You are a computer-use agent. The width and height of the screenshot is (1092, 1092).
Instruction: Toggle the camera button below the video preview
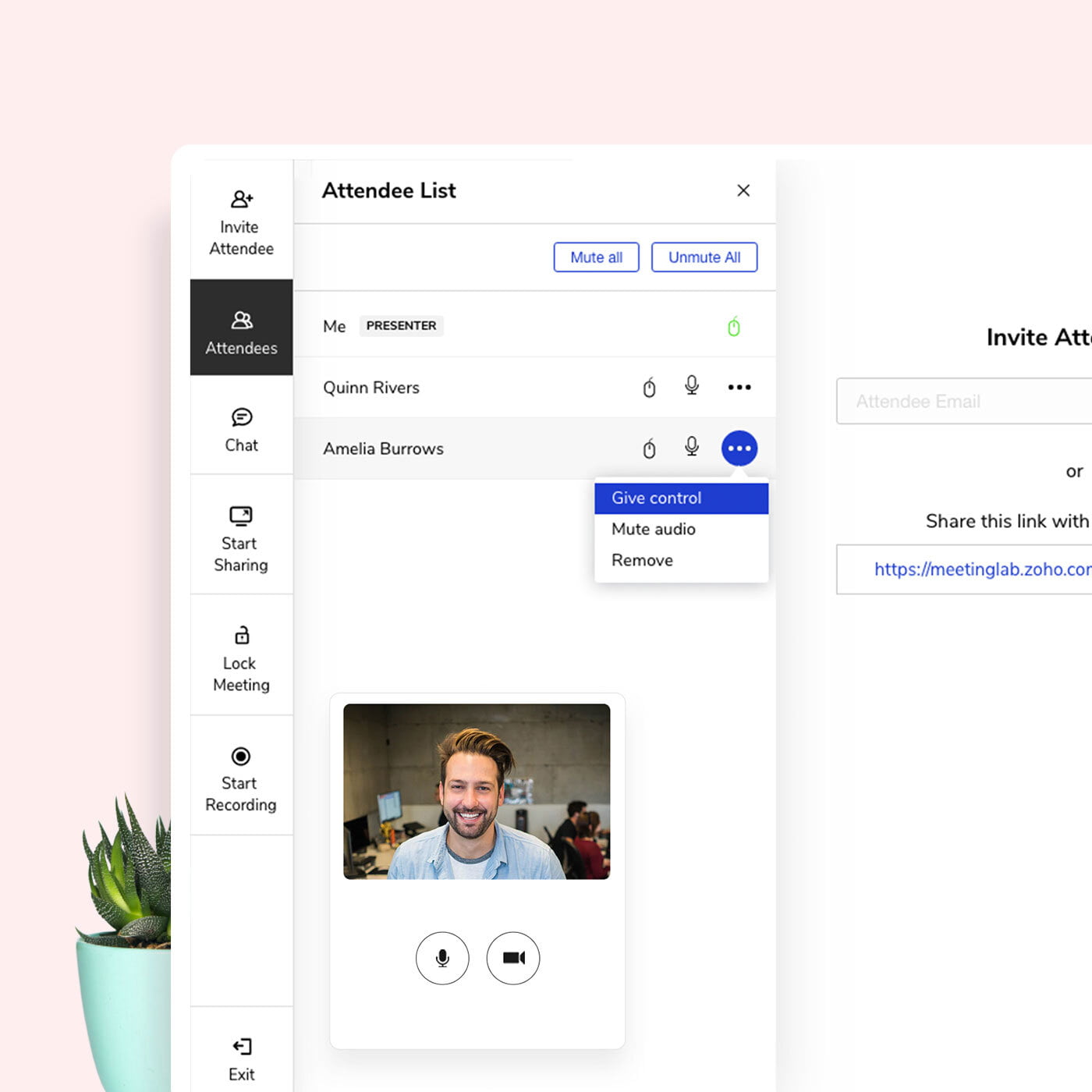(513, 958)
